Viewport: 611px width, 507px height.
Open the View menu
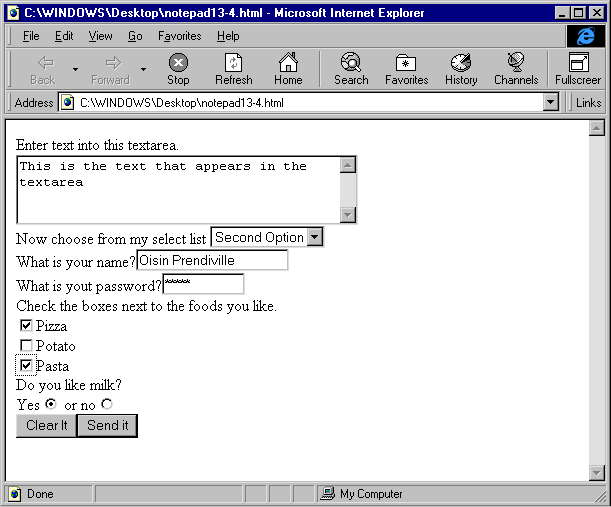(x=100, y=36)
